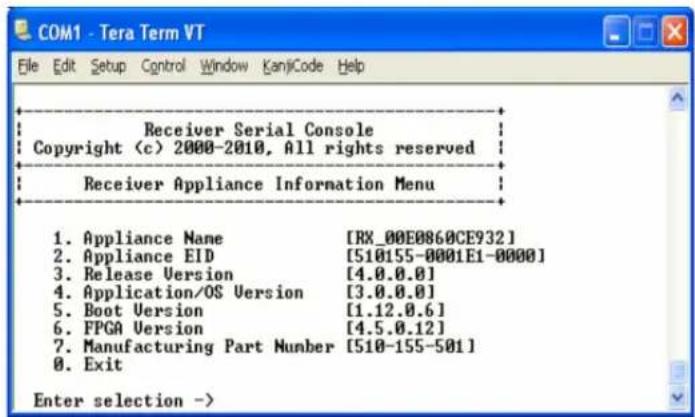Click the Exit menu option text
Image resolution: width=695 pixels, height=417 pixels.
coord(87,364)
